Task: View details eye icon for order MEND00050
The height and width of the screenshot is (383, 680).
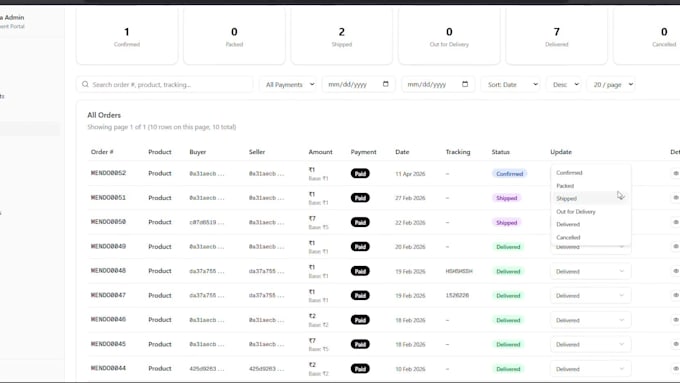Action: [676, 222]
